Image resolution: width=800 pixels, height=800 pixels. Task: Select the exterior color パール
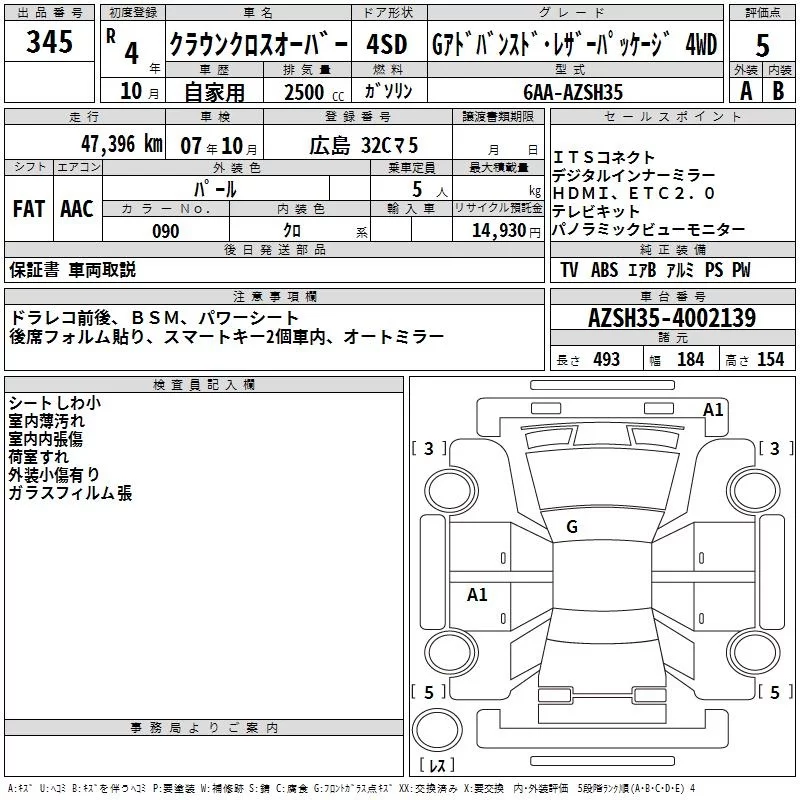(x=215, y=189)
